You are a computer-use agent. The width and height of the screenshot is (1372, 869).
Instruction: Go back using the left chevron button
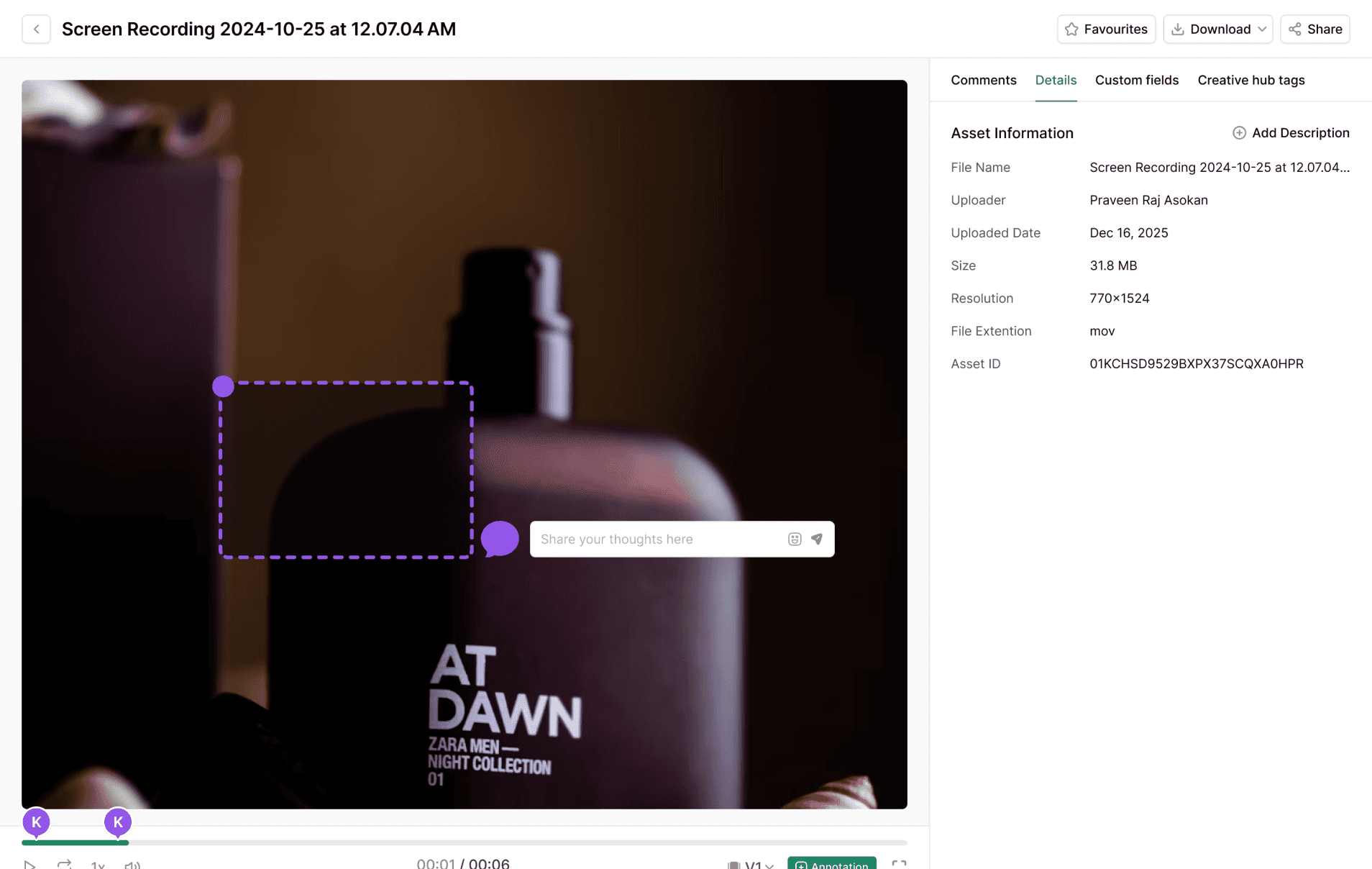(36, 29)
